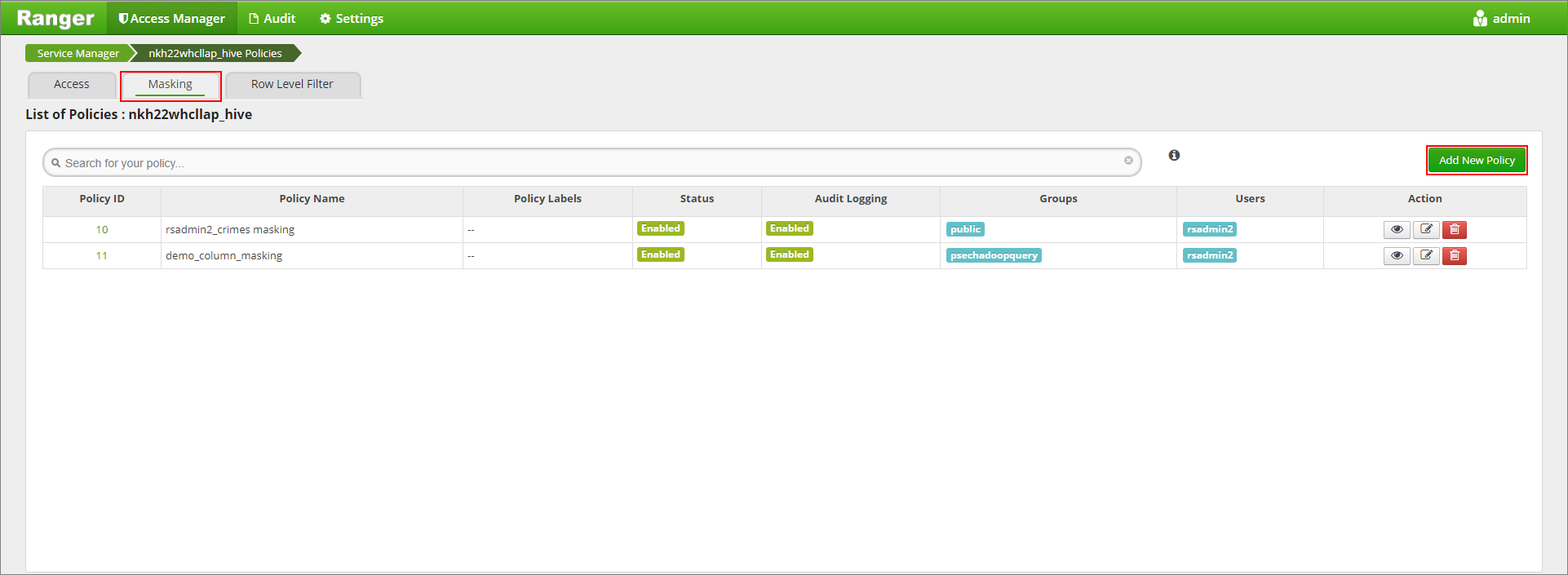Edit the rsadmin2_crimes masking policy
Screen dimensions: 1568x575
click(1426, 229)
